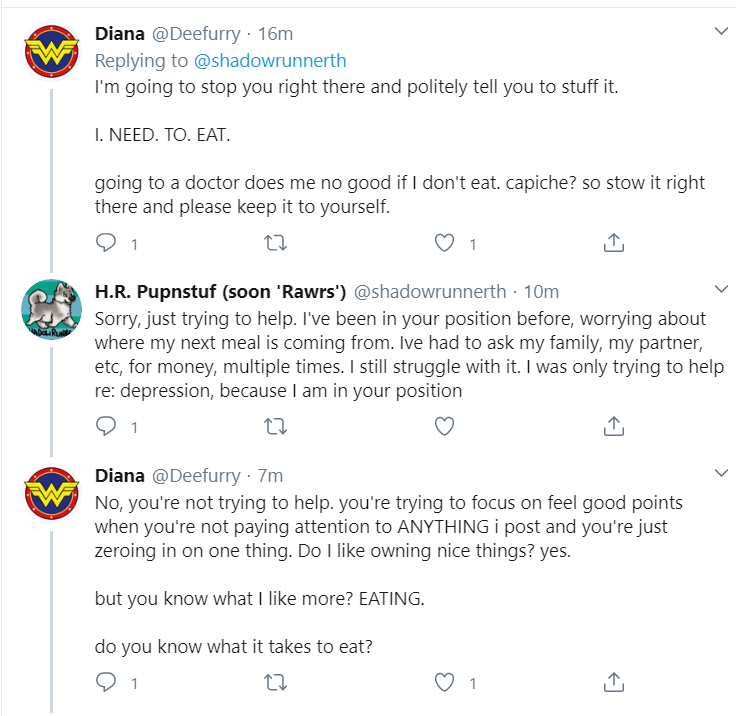Open more options on Diana's 16m tweet
Viewport: 736px width, 716px height.
point(721,31)
